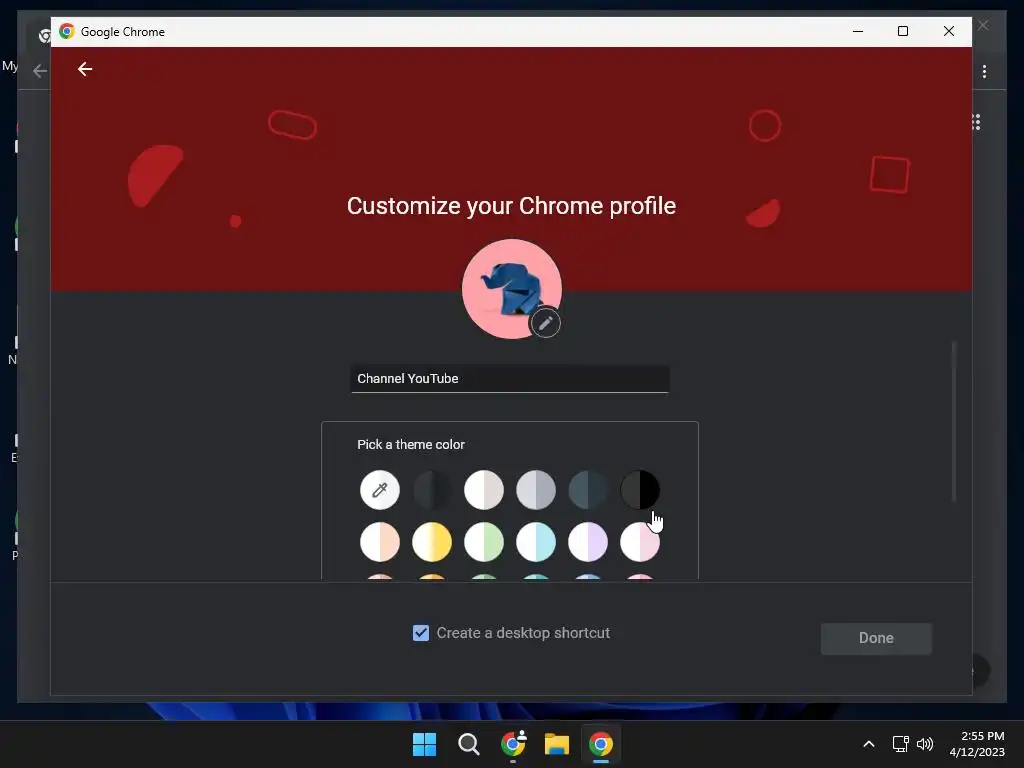The width and height of the screenshot is (1024, 768).
Task: Open Google apps grid in the background window
Action: coord(976,122)
